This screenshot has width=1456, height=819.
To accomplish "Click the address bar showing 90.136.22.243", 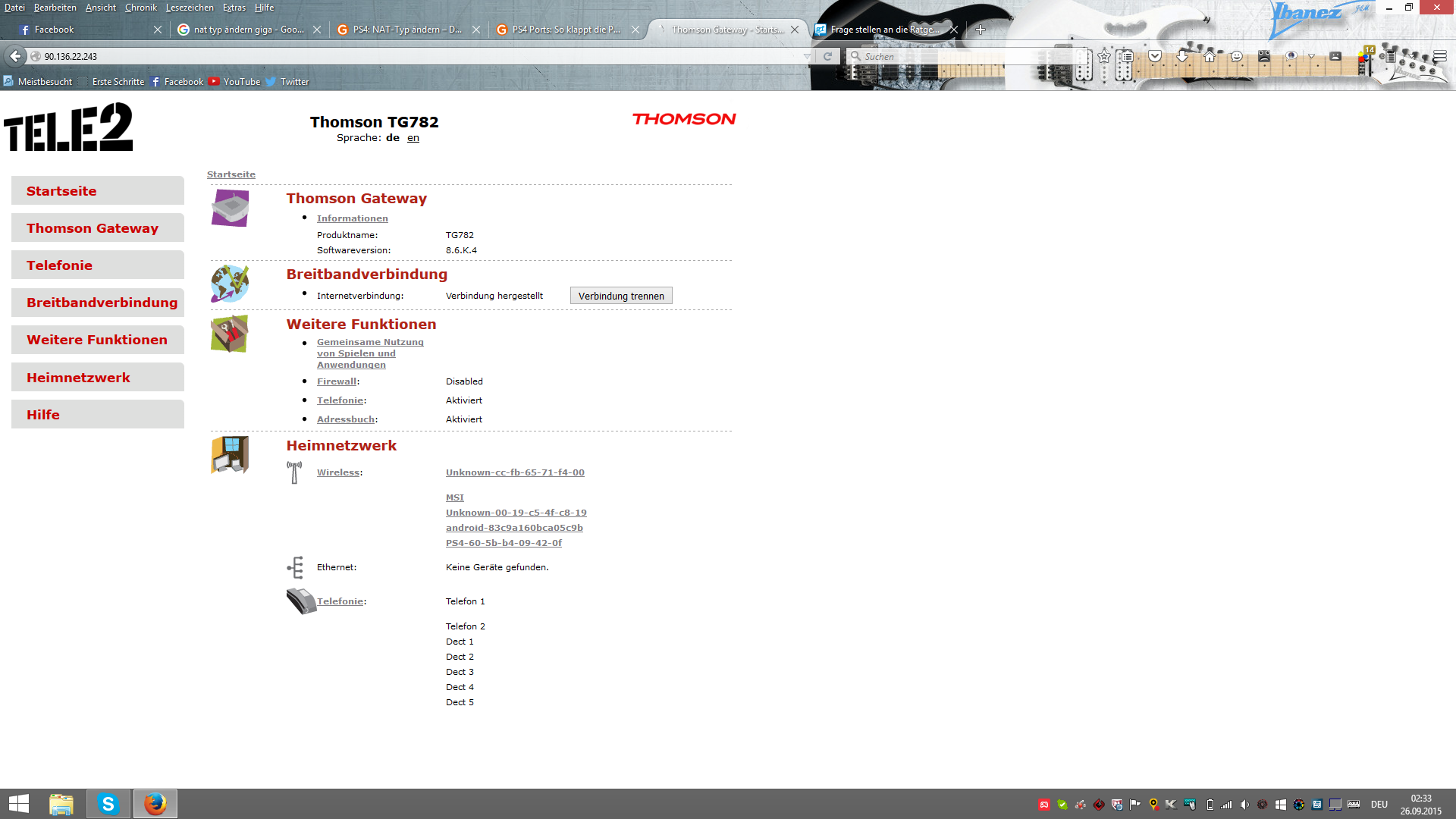I will click(417, 57).
